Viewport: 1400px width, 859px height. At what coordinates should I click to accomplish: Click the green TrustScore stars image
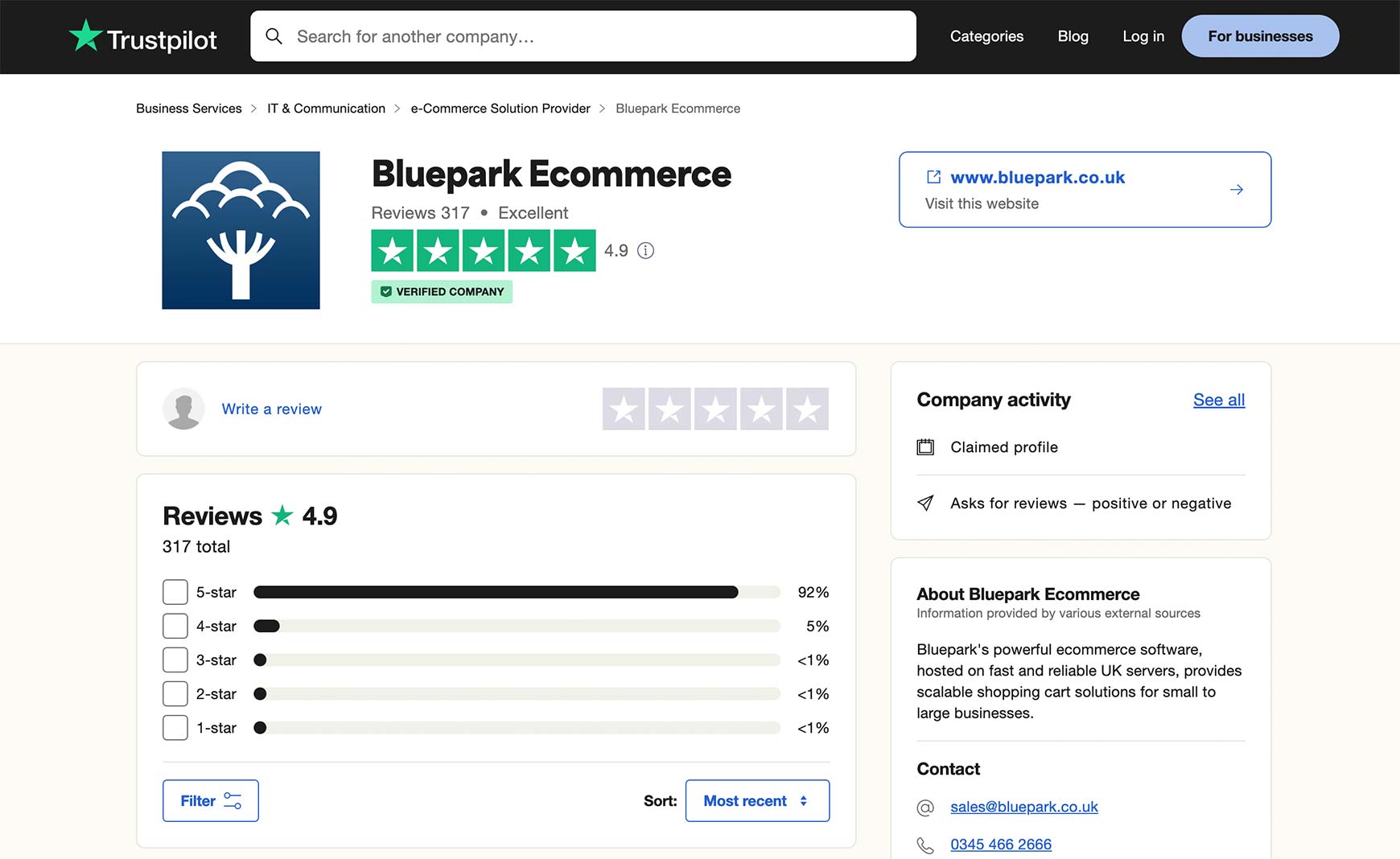484,251
